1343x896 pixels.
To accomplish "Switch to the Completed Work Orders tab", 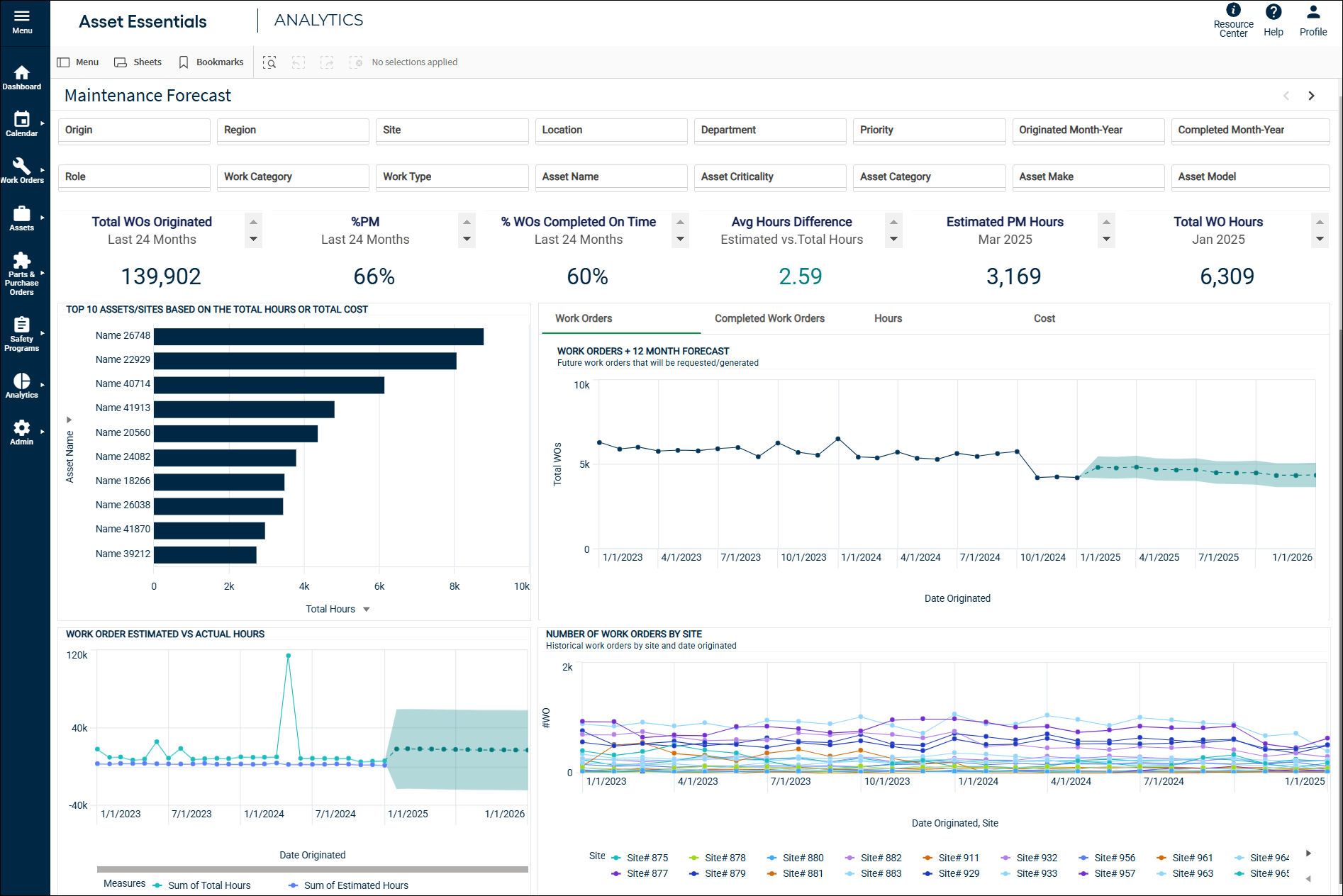I will coord(769,318).
